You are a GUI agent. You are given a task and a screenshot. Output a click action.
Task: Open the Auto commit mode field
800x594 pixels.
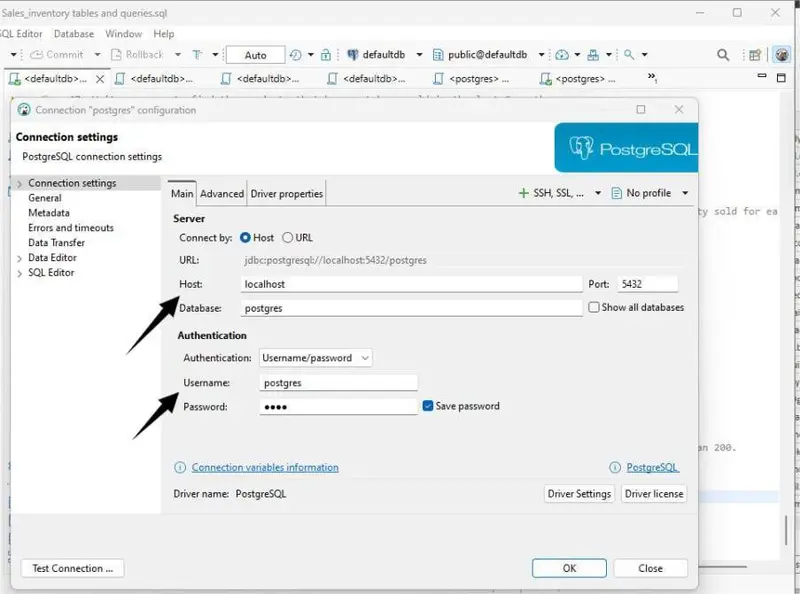tap(255, 55)
